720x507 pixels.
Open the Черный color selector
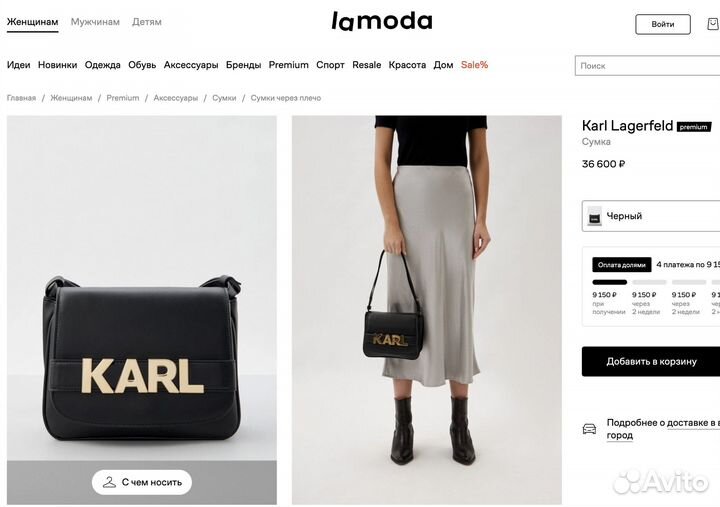pyautogui.click(x=651, y=216)
